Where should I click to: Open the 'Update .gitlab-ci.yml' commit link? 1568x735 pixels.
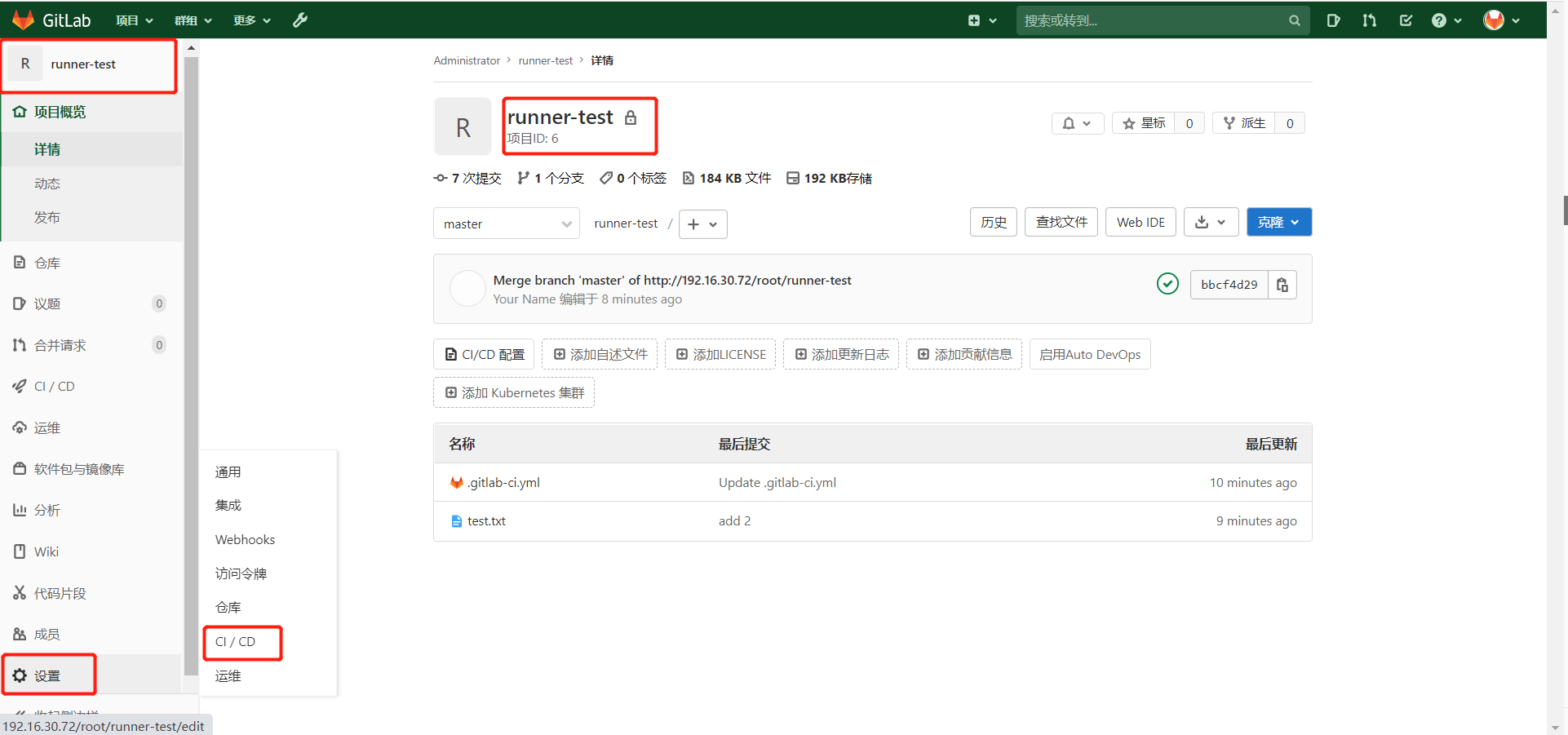777,482
